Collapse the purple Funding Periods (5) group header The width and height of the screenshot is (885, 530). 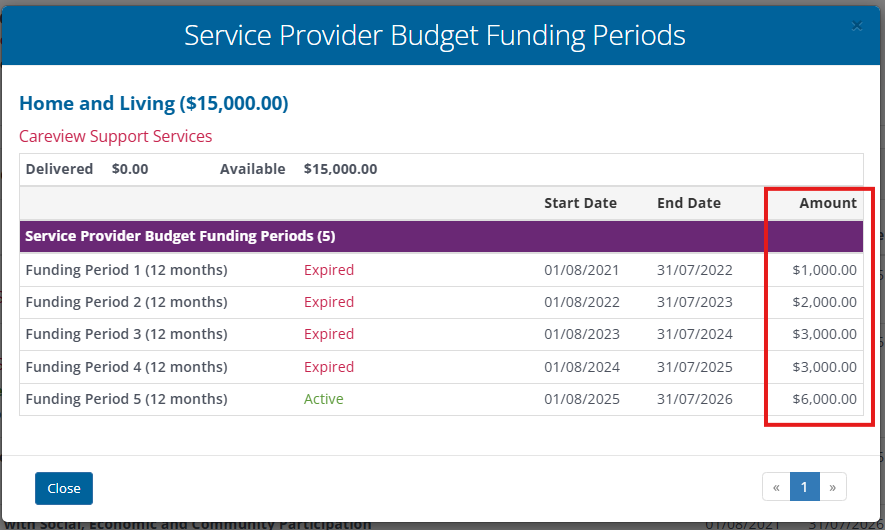click(180, 237)
